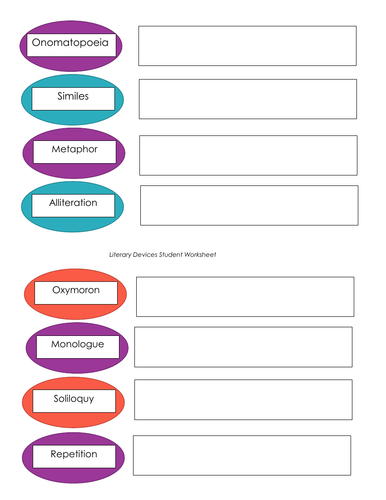The image size is (386, 500).
Task: Select the Monologue label box
Action: point(78,347)
